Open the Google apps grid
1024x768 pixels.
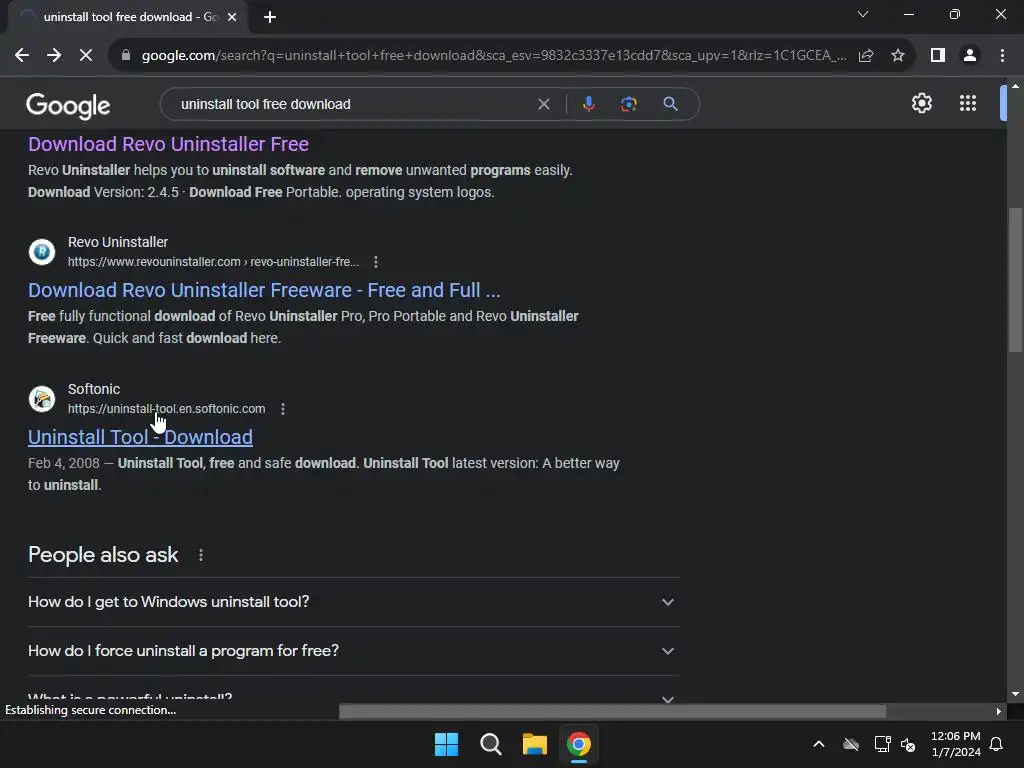coord(968,103)
